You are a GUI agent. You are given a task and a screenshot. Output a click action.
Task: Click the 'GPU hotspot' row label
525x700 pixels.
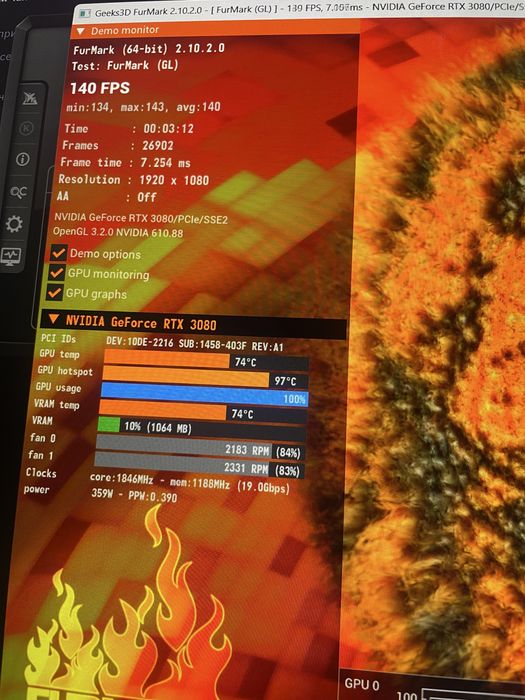click(x=65, y=371)
